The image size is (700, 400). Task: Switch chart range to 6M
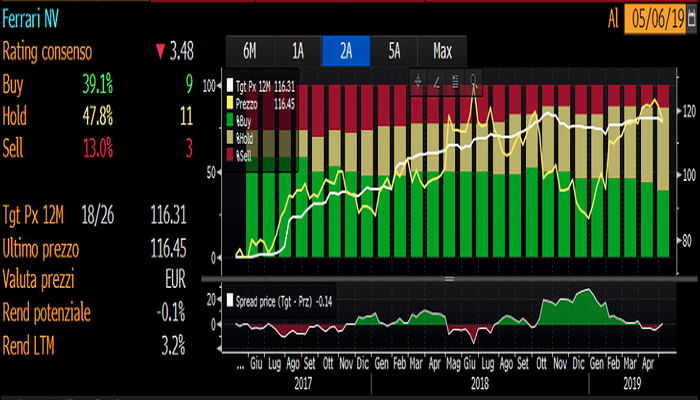[250, 52]
